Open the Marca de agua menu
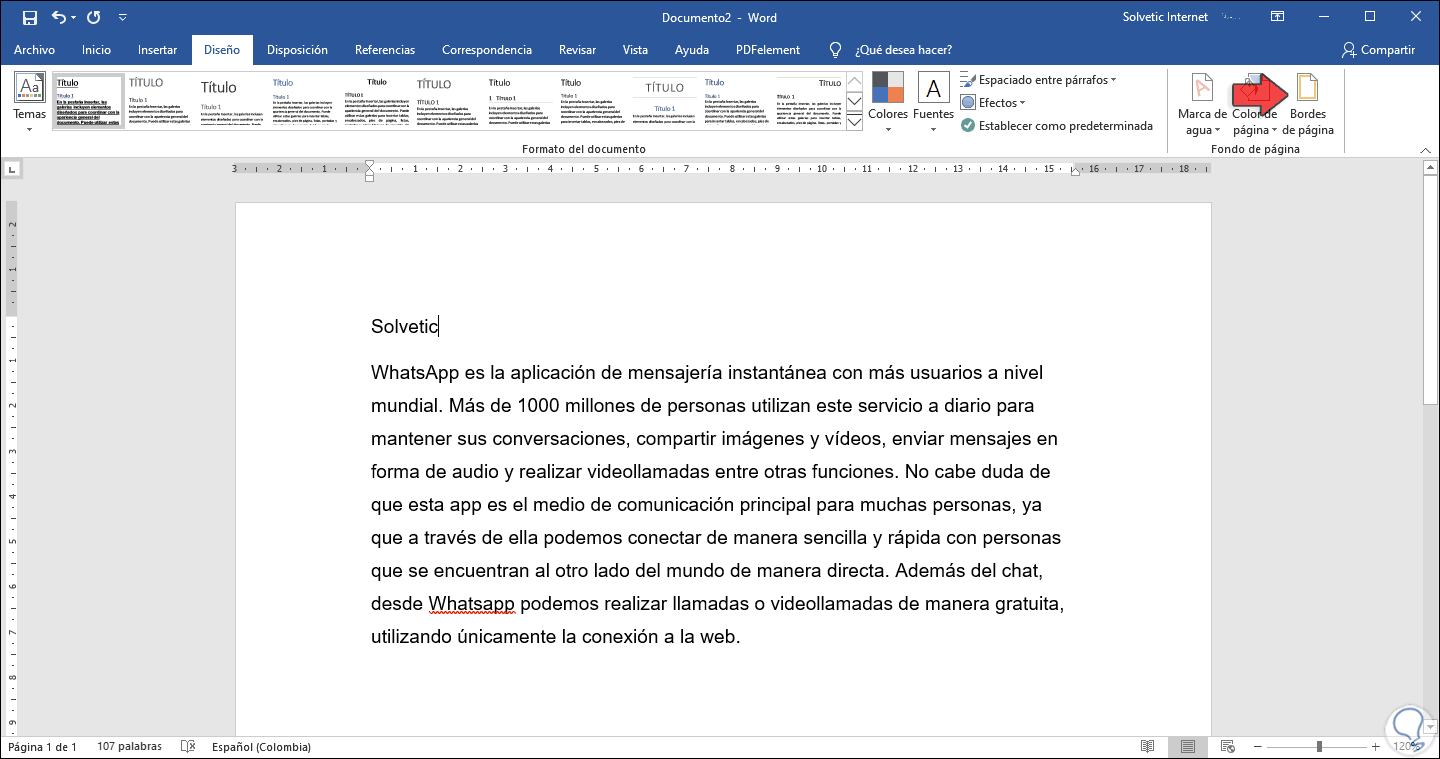 pyautogui.click(x=1202, y=104)
